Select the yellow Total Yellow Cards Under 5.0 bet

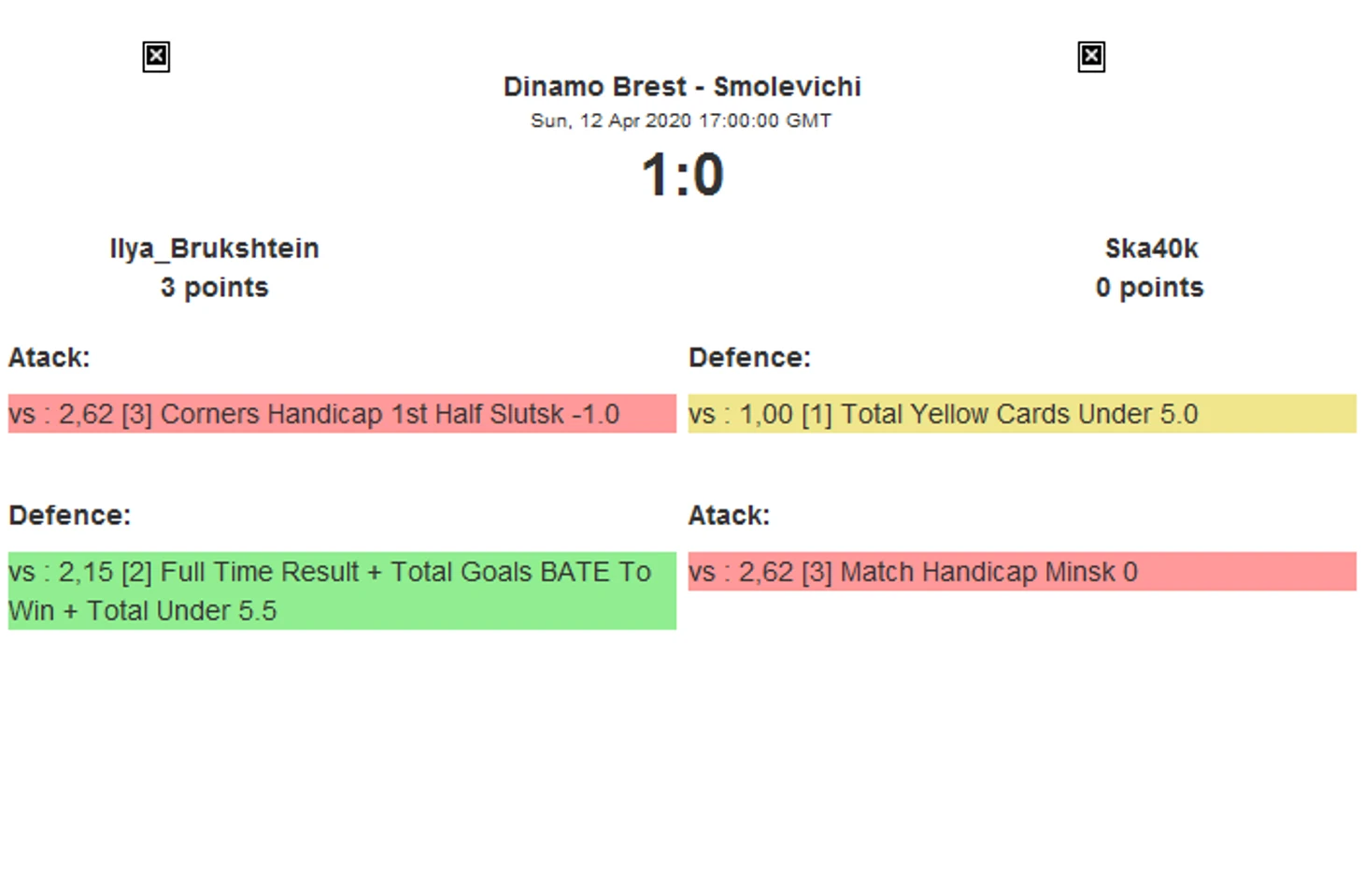[x=1022, y=414]
